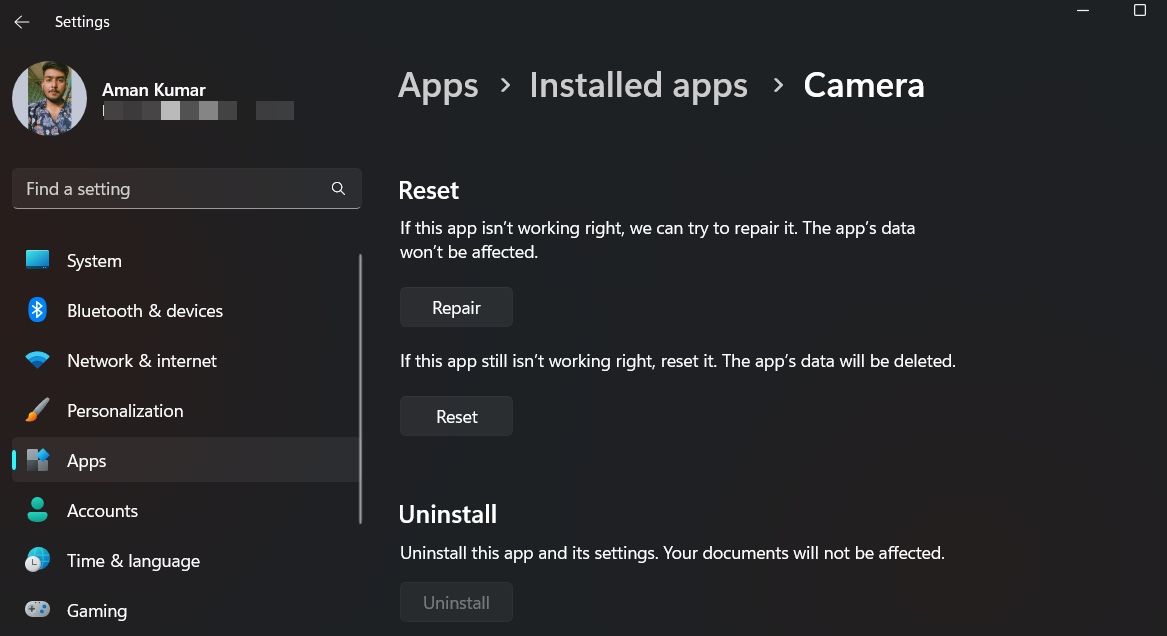The height and width of the screenshot is (636, 1167).
Task: Click the sidebar scrollbar track
Action: pyautogui.click(x=361, y=400)
